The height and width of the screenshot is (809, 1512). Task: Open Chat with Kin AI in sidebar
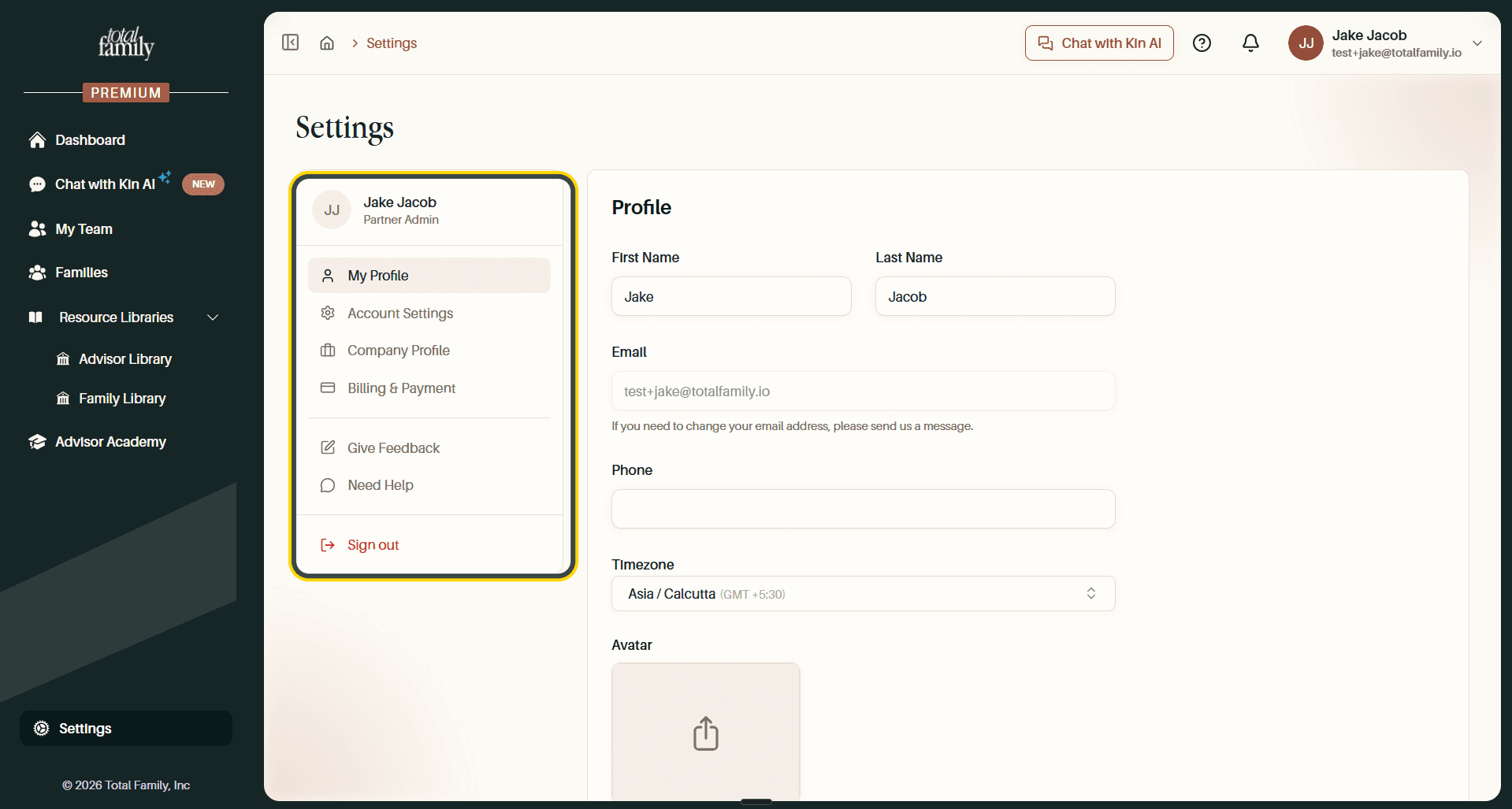point(104,184)
